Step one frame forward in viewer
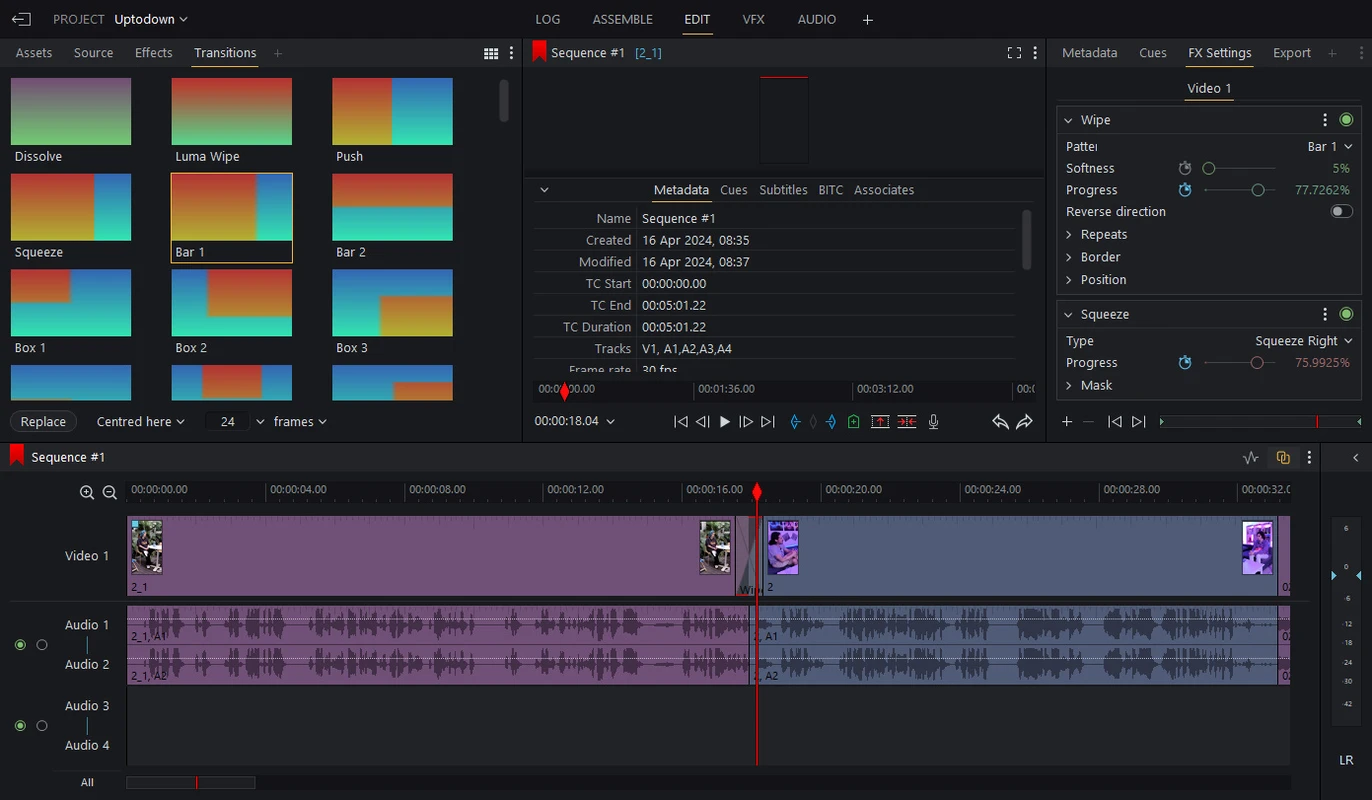The image size is (1372, 800). coord(745,422)
